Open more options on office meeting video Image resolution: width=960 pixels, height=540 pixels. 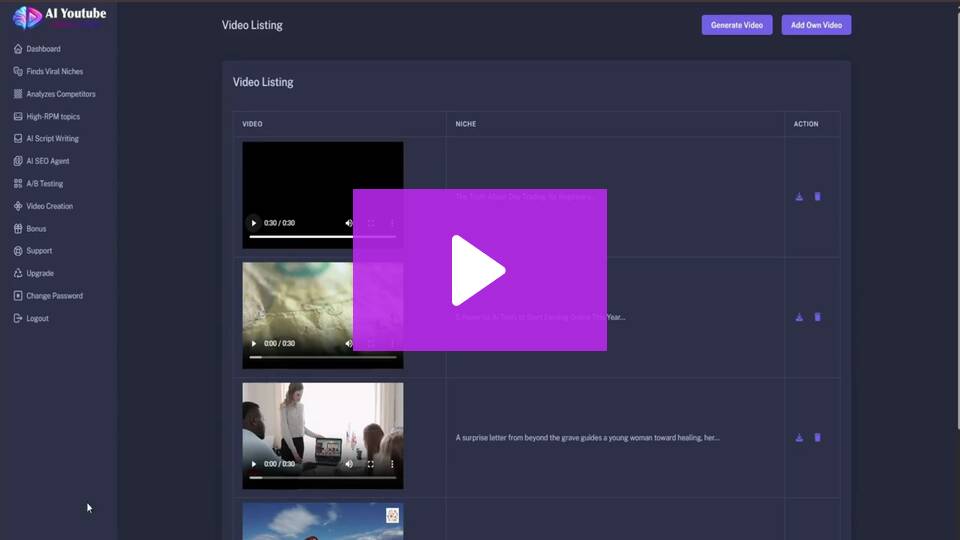(x=392, y=464)
